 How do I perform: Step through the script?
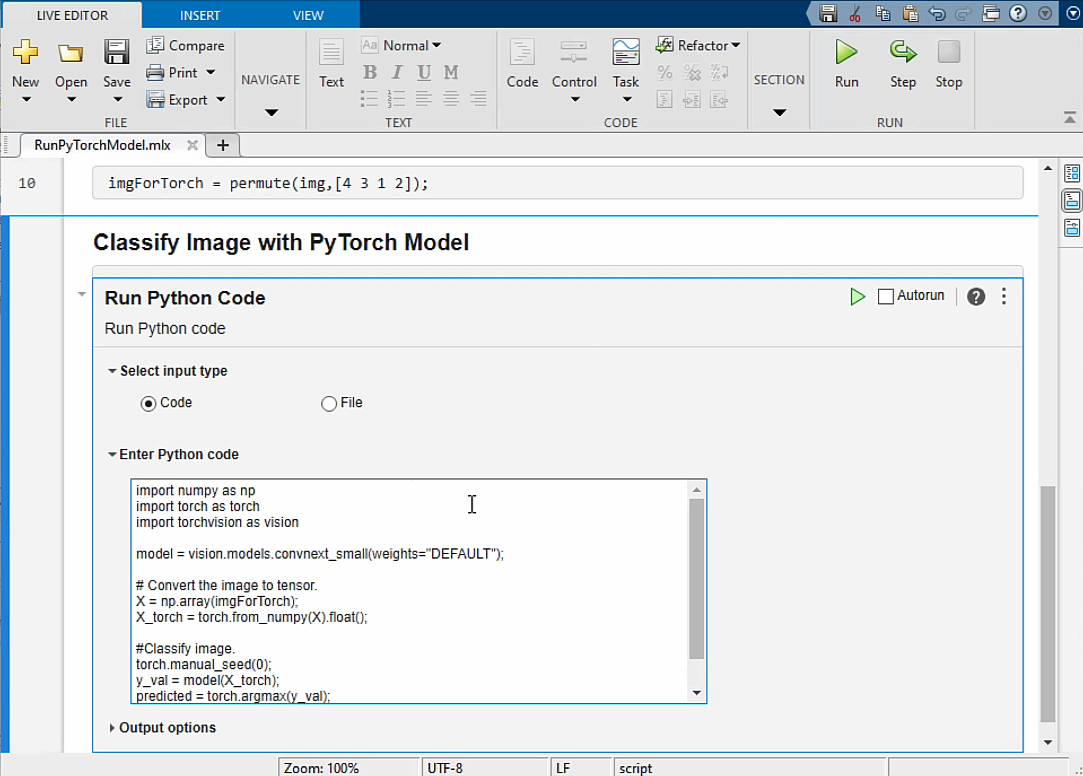click(x=903, y=64)
